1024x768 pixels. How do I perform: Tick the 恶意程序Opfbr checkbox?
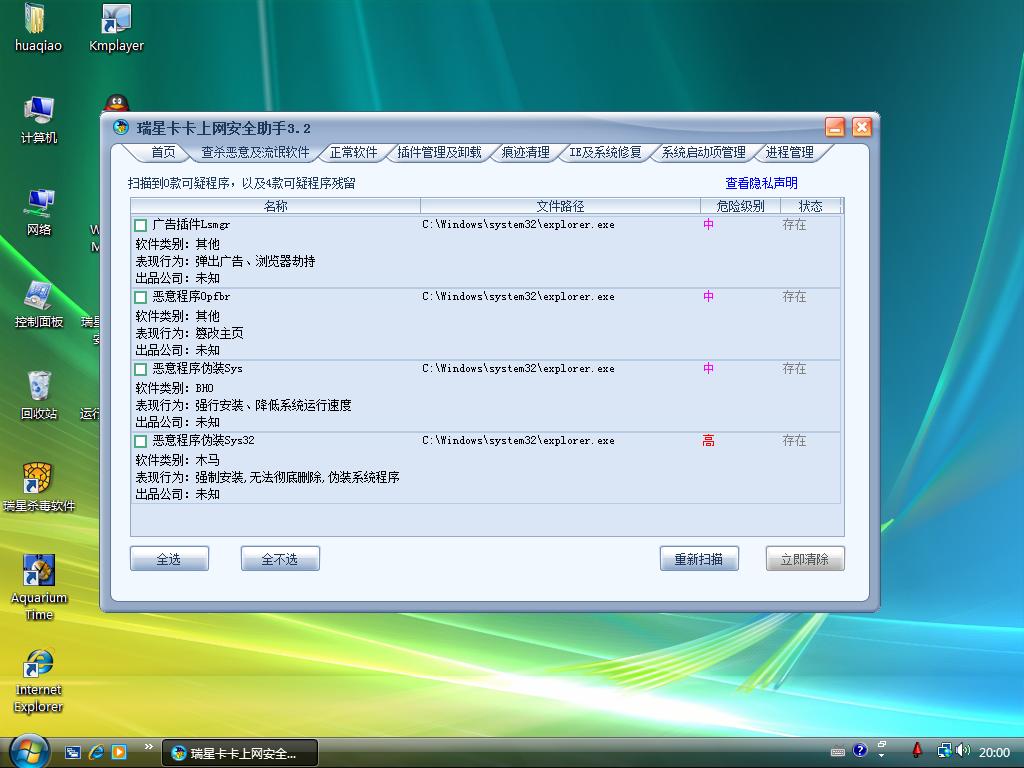click(x=140, y=297)
